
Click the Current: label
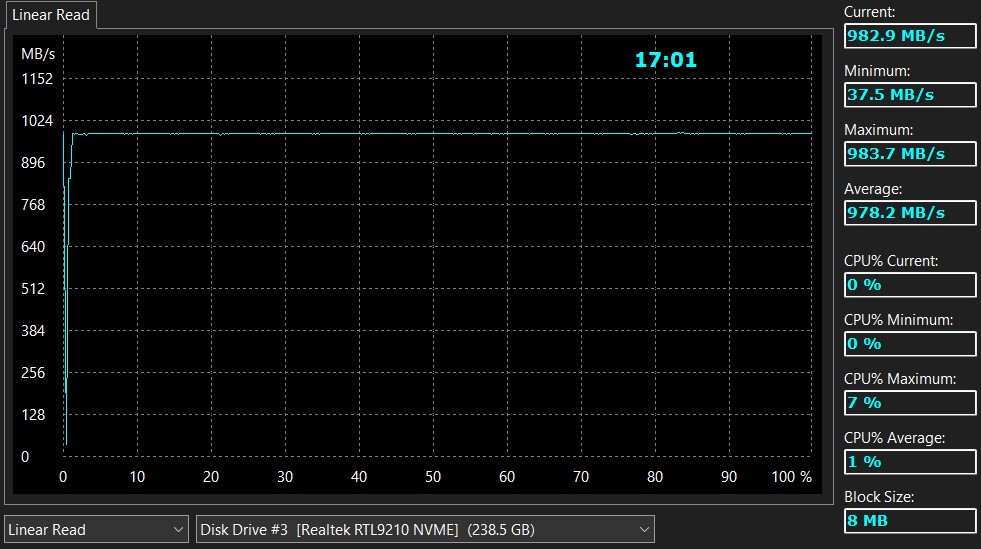[869, 12]
